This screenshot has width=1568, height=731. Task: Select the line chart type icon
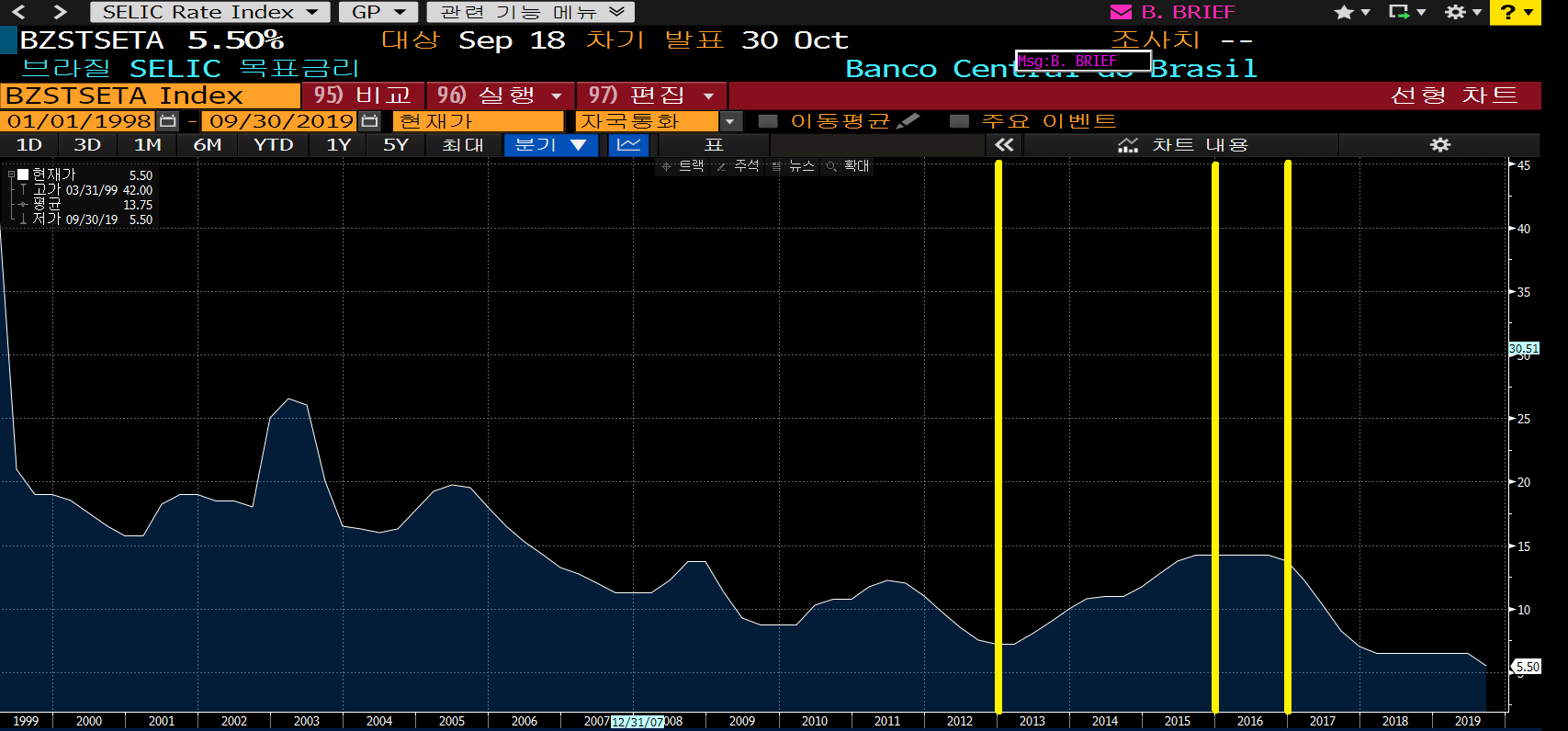pos(629,145)
